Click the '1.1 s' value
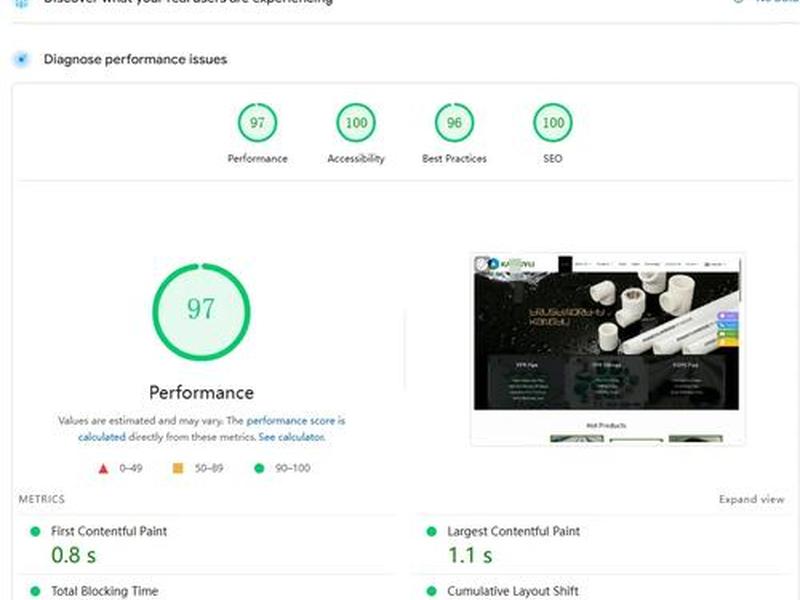 coord(470,555)
